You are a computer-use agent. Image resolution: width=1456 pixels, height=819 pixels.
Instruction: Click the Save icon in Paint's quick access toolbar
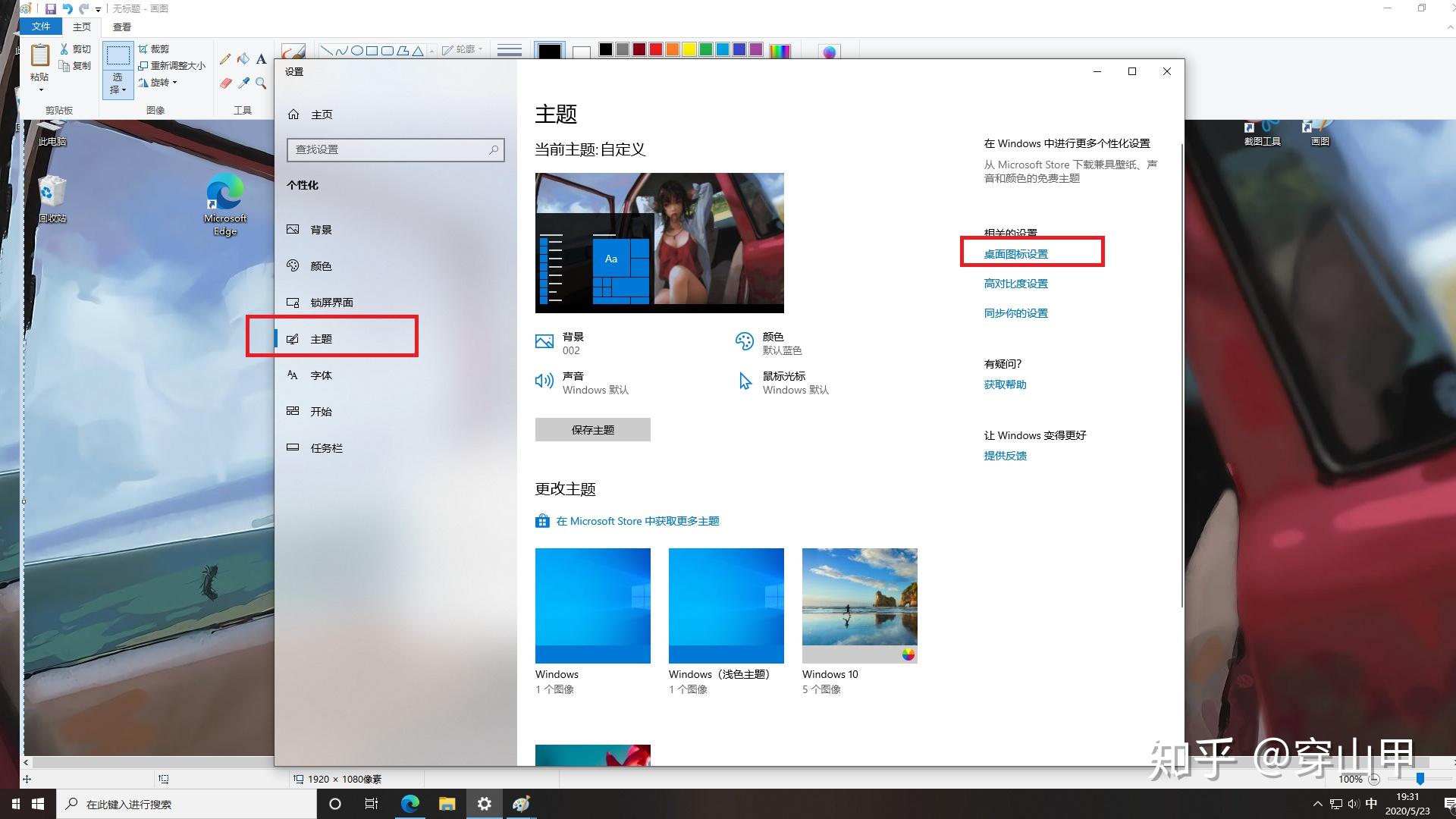click(51, 9)
